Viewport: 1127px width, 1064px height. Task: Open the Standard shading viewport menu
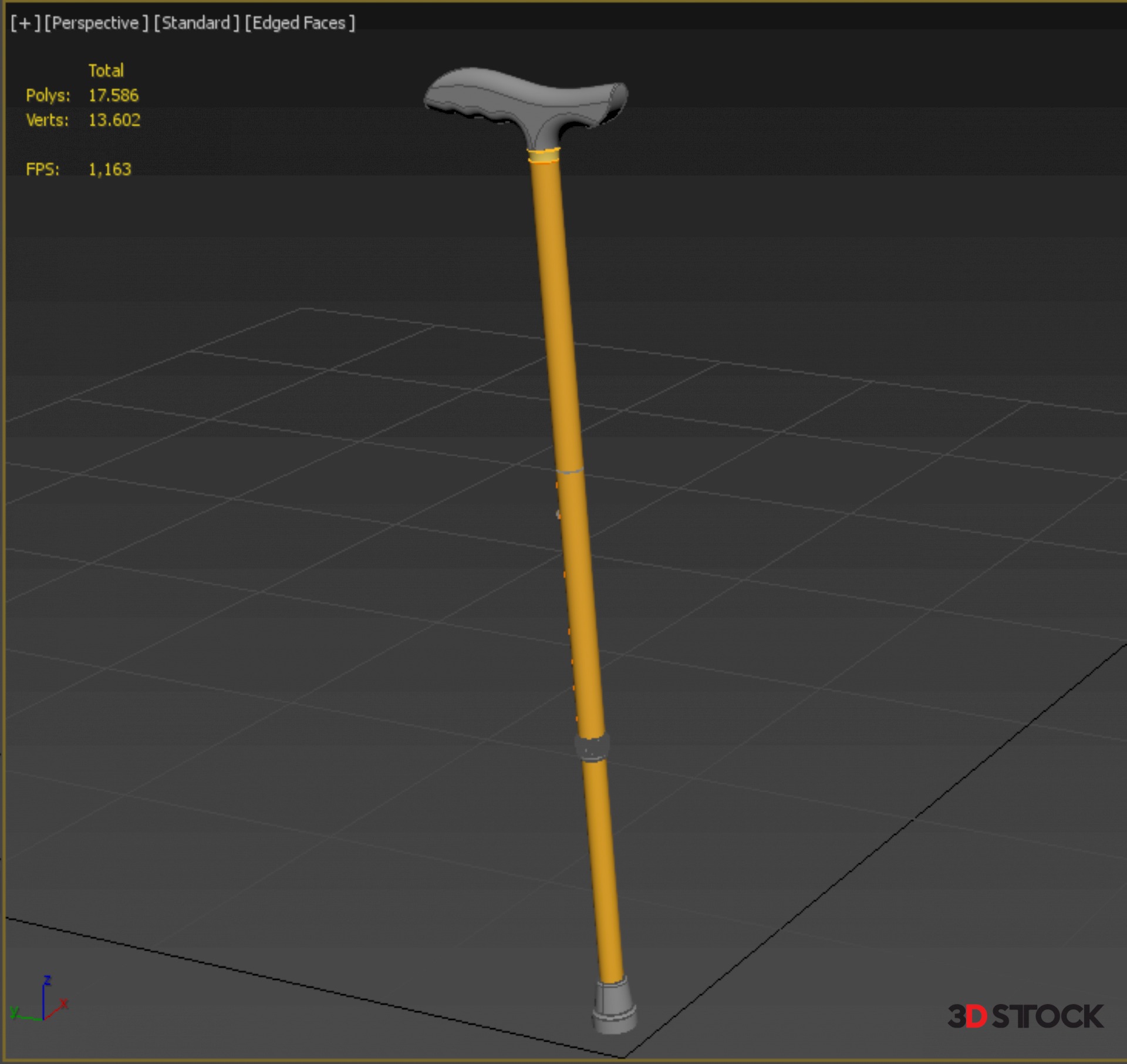(196, 23)
